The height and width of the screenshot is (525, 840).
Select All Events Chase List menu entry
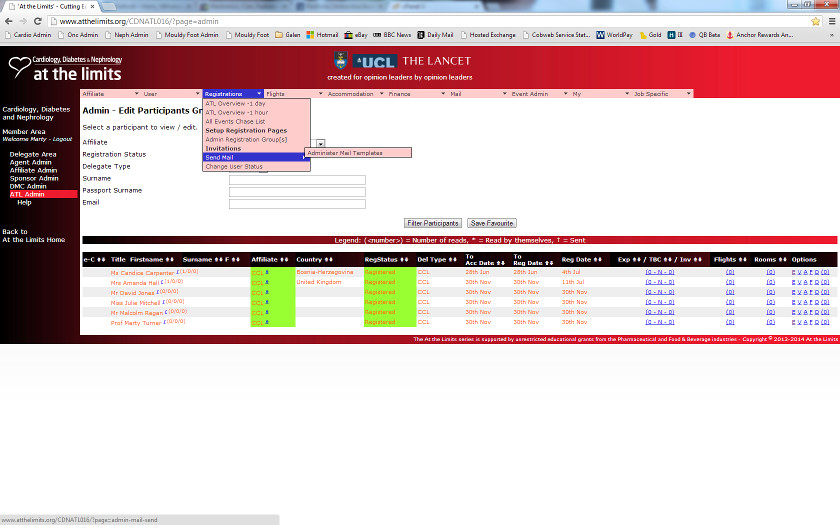click(257, 122)
